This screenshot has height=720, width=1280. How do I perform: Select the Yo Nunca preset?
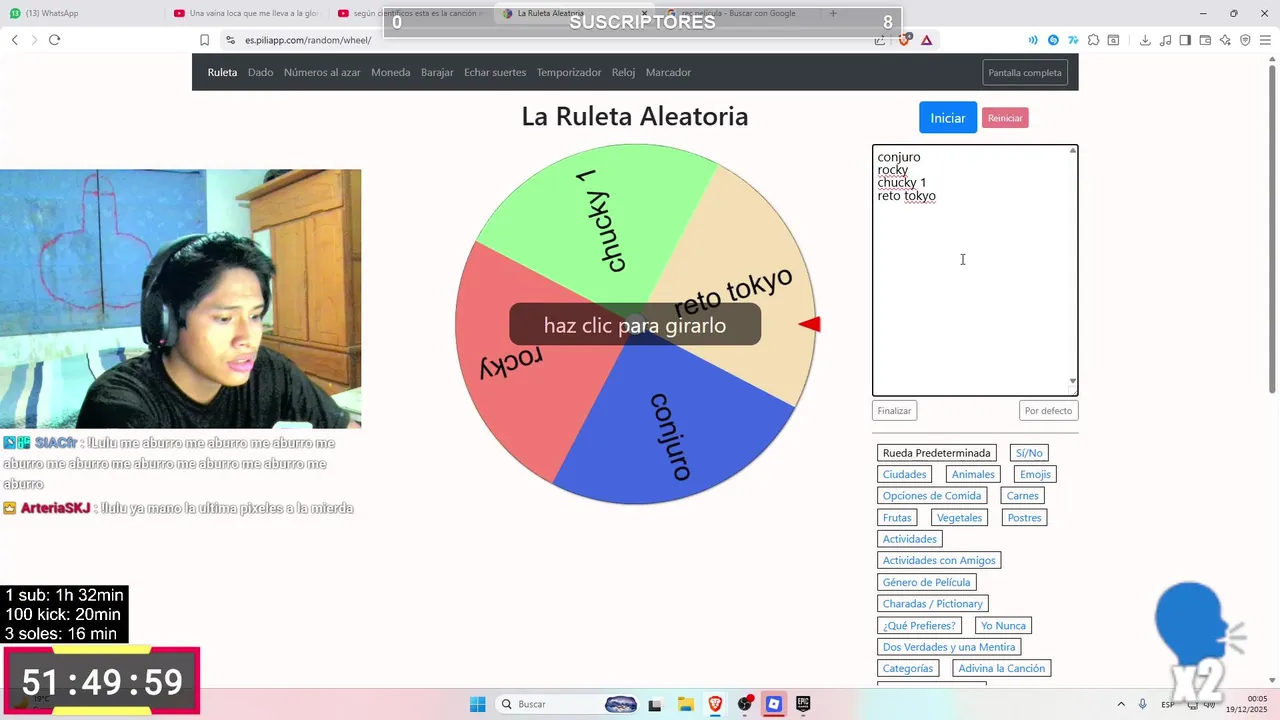click(1003, 625)
